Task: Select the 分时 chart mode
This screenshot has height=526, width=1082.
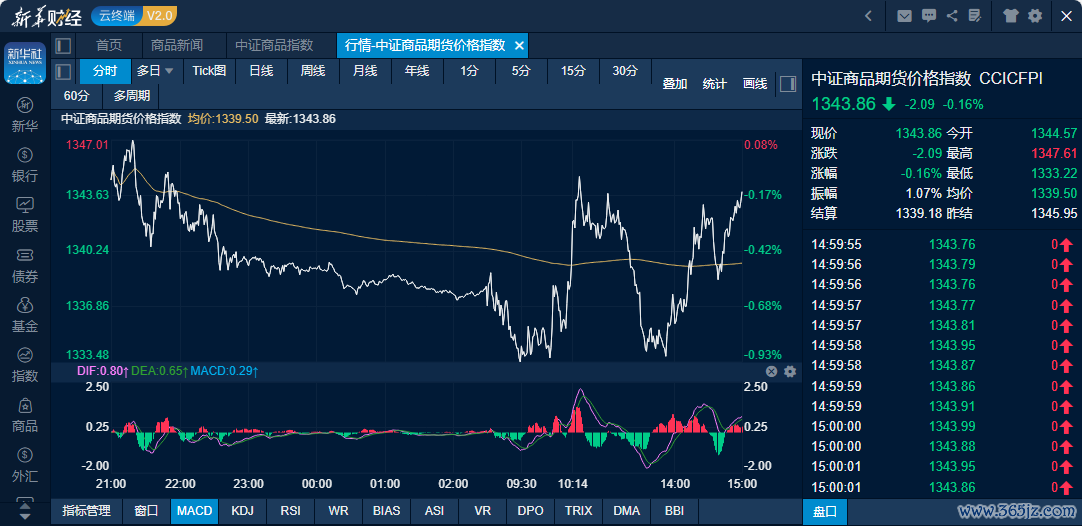Action: (x=106, y=70)
